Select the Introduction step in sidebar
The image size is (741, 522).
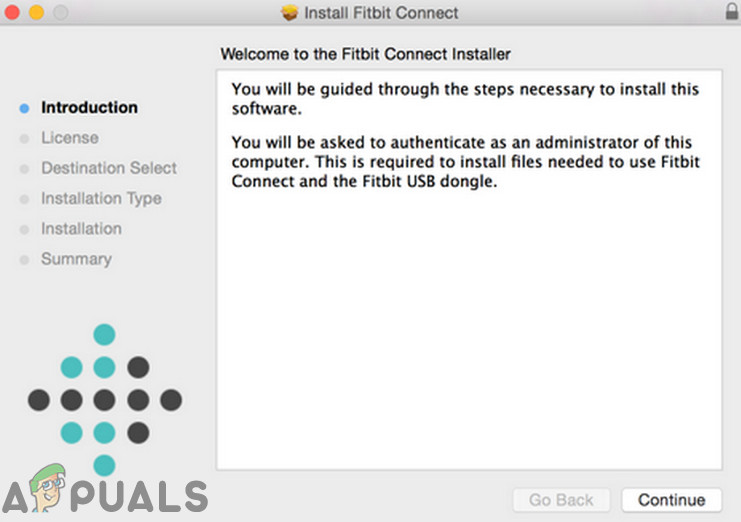(x=89, y=107)
